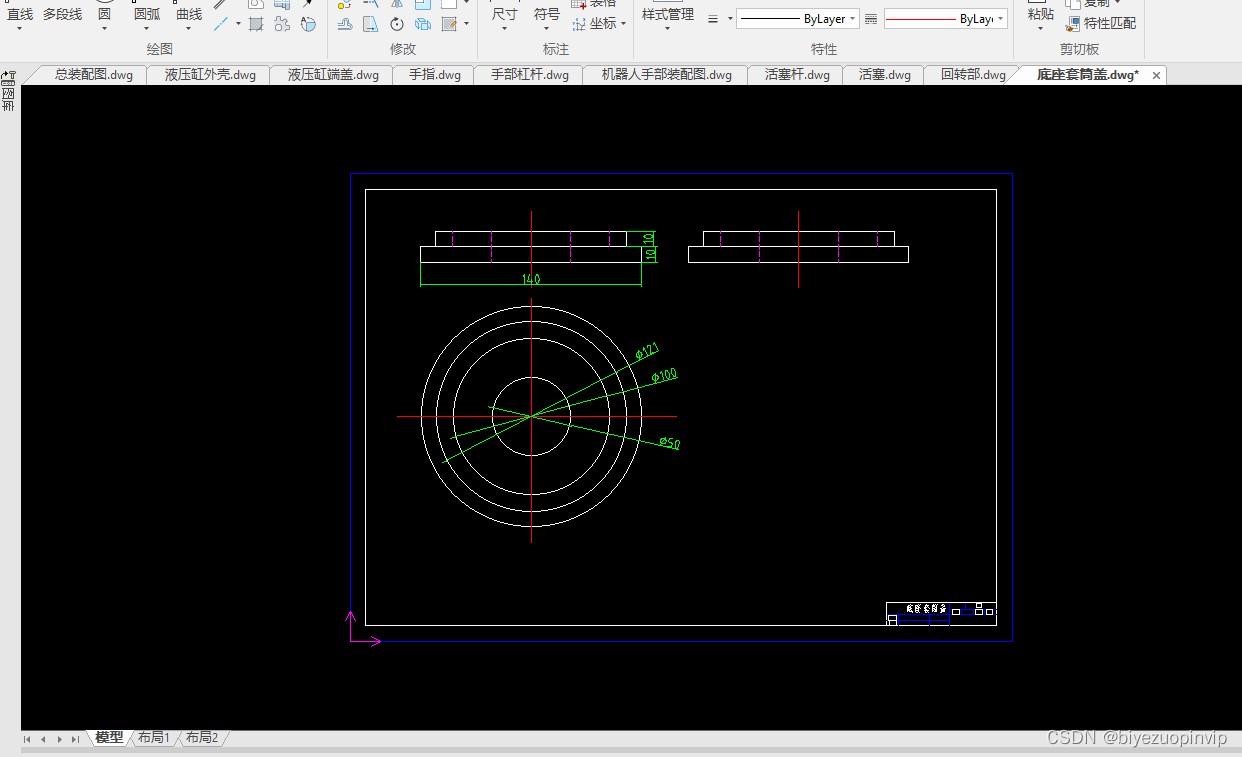Click the edit hatch pencil icon
Viewport: 1242px width, 757px height.
click(x=449, y=23)
